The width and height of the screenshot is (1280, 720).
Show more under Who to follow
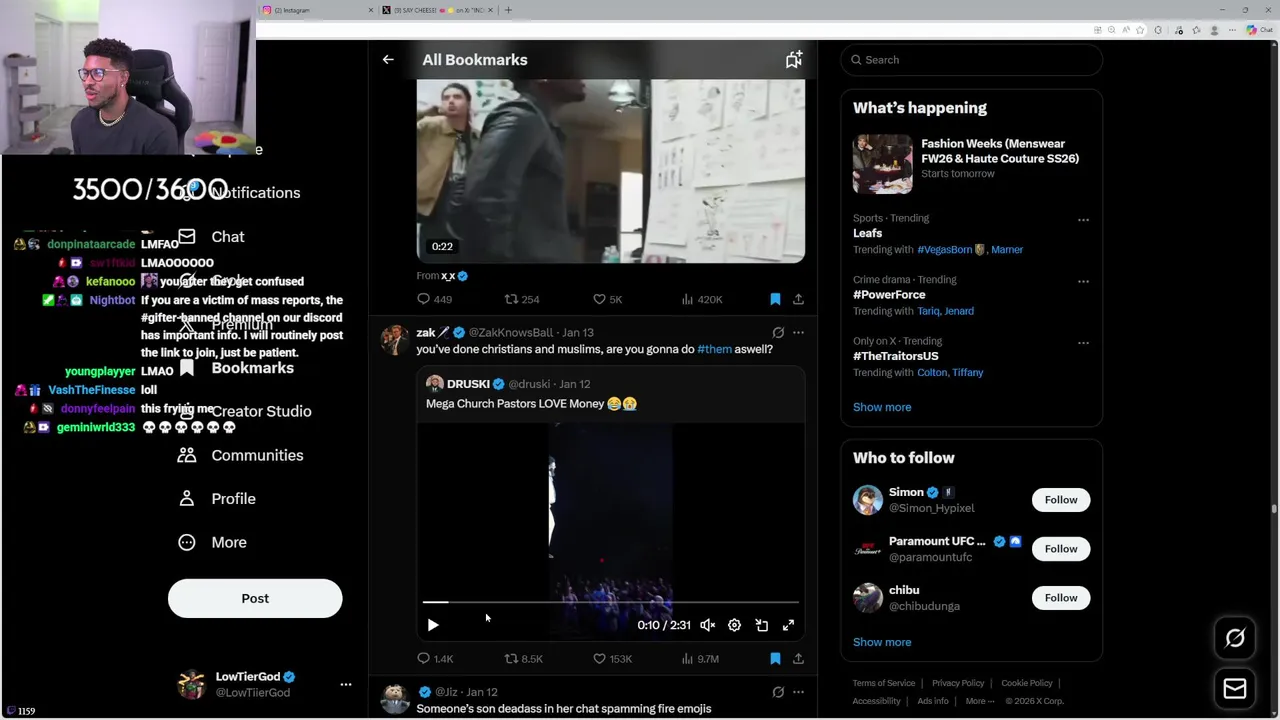882,642
